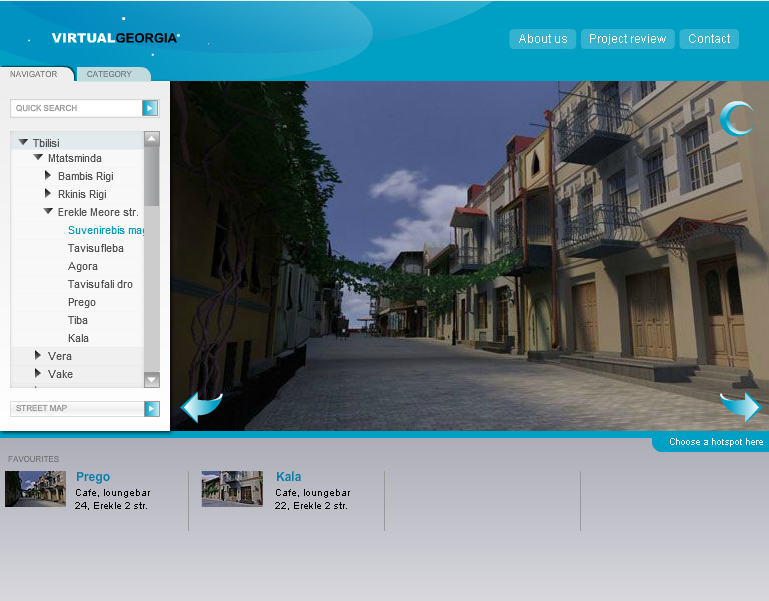Select Tavisufleba in the location tree

(96, 248)
